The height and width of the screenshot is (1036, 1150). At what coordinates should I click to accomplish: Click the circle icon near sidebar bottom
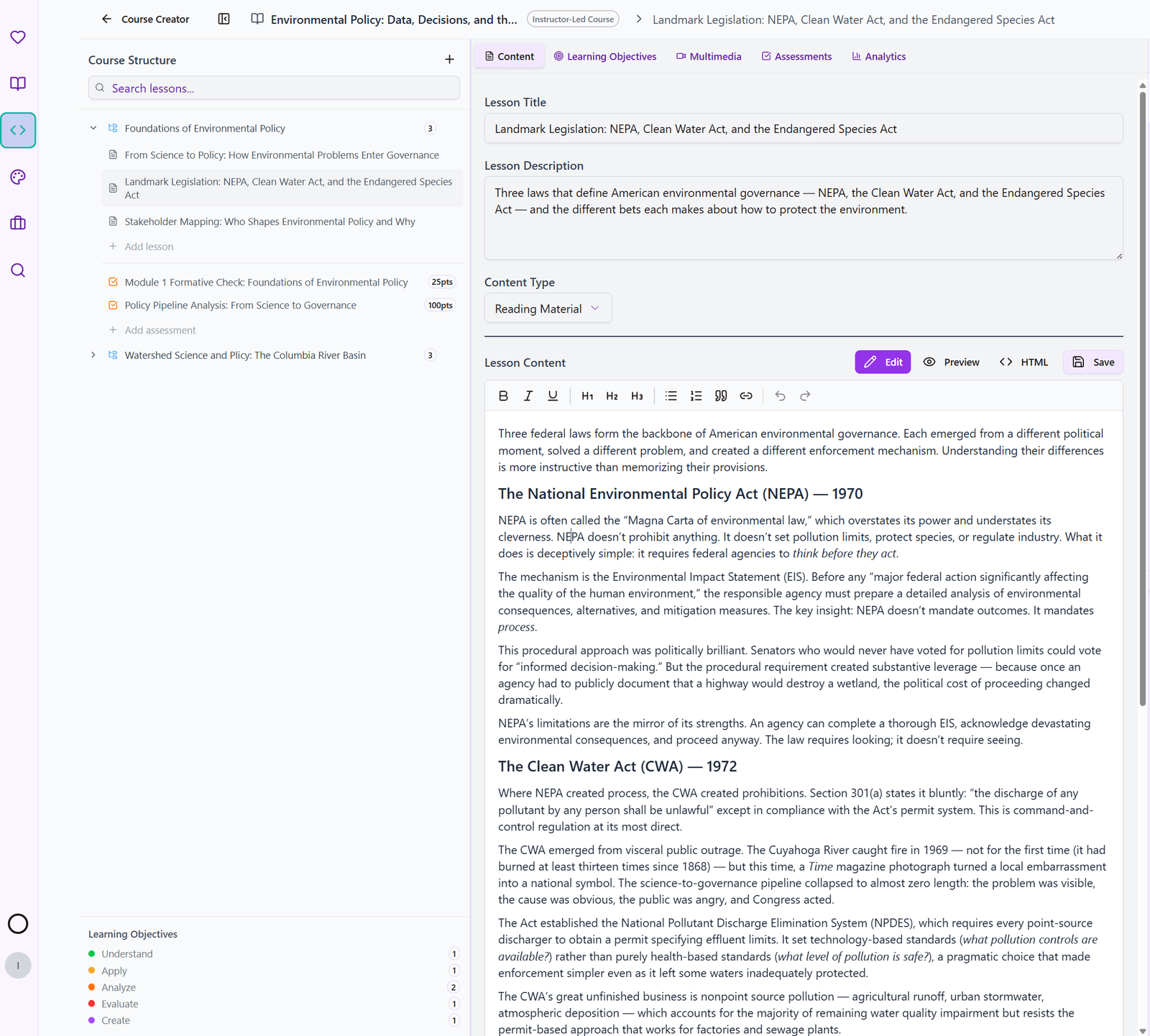click(x=18, y=924)
